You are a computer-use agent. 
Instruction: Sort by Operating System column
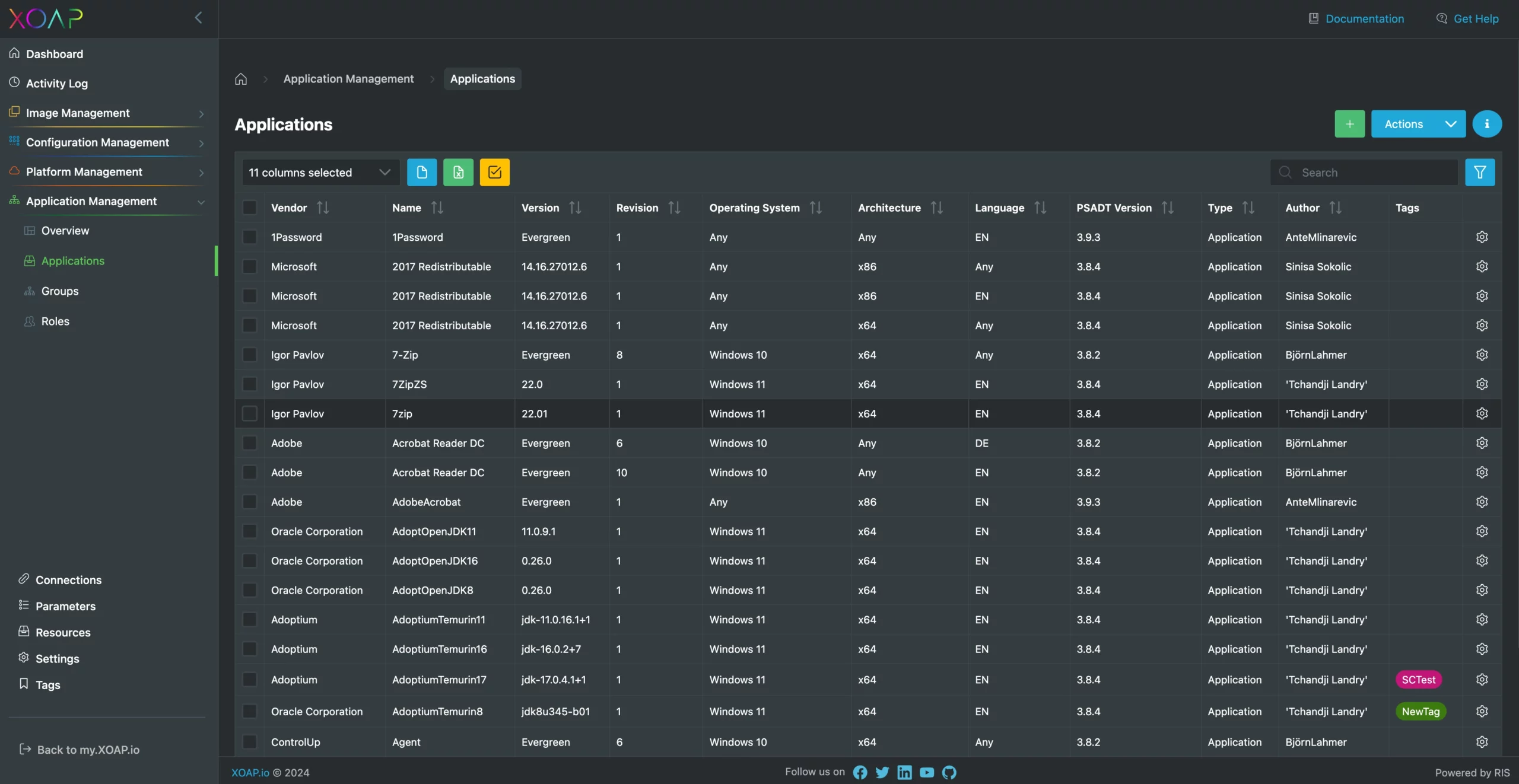coord(816,208)
